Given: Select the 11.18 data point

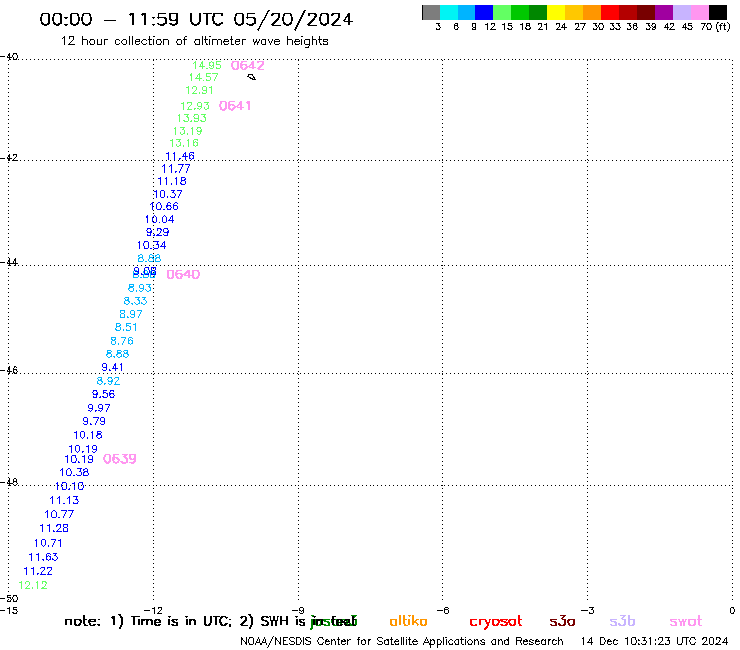Looking at the screenshot, I should point(172,181).
